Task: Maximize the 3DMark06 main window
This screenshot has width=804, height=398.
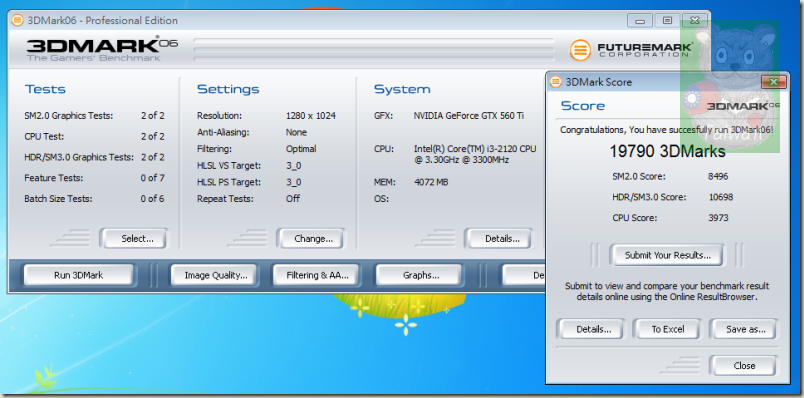Action: pyautogui.click(x=667, y=21)
